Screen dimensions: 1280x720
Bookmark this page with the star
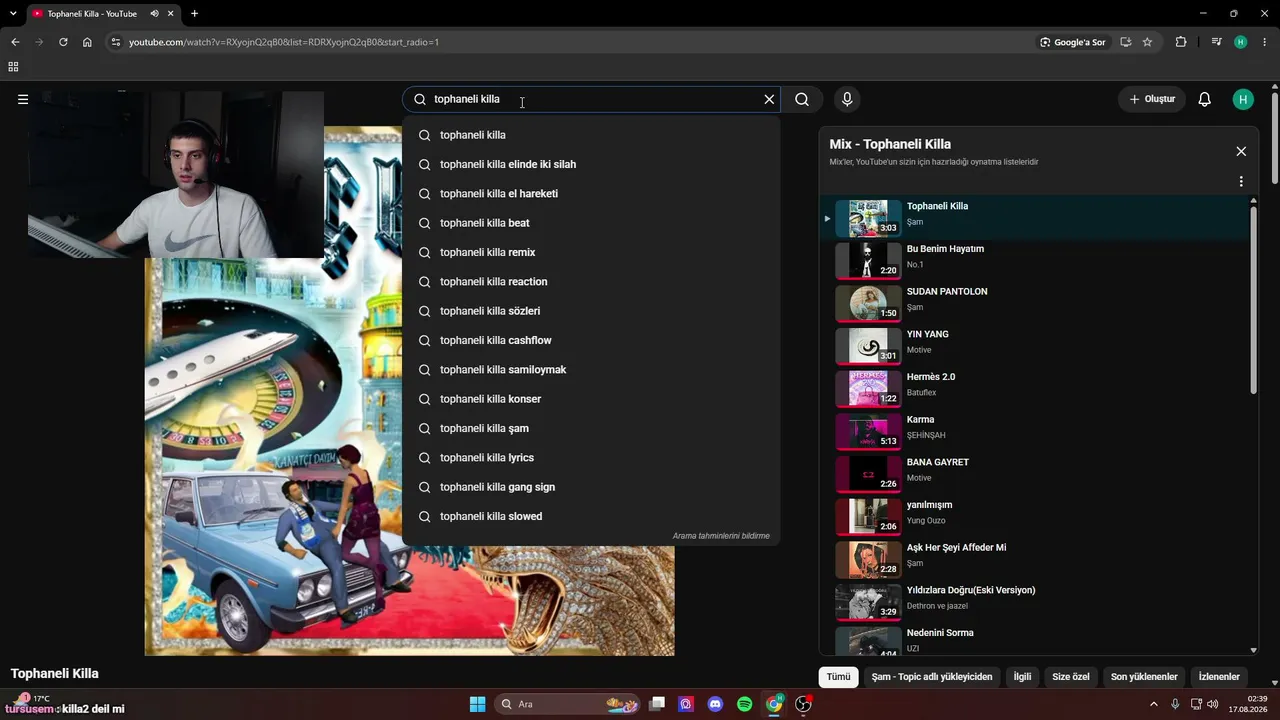[1147, 42]
